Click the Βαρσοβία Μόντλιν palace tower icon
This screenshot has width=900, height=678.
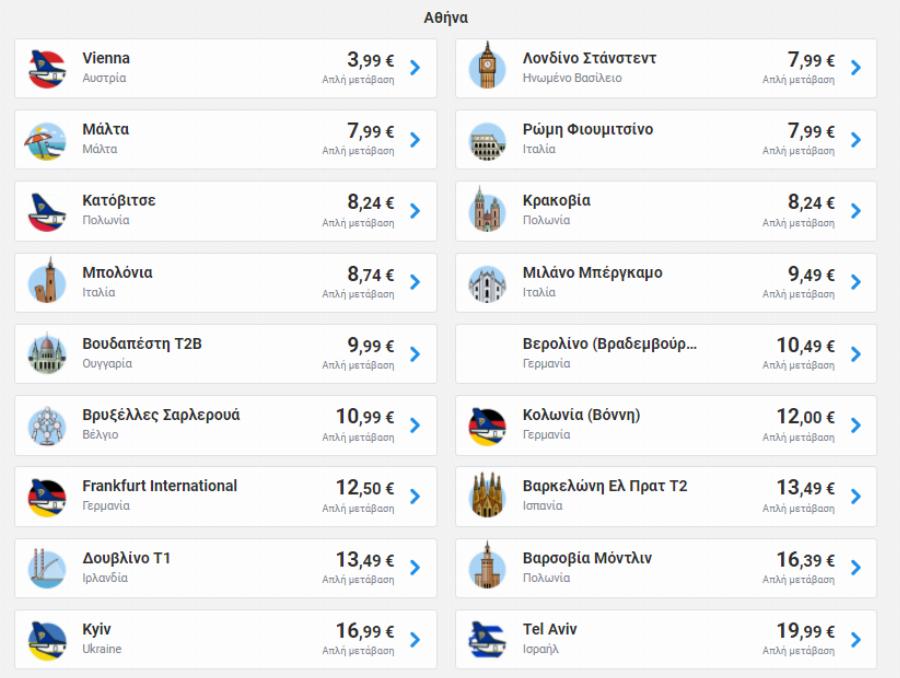487,568
